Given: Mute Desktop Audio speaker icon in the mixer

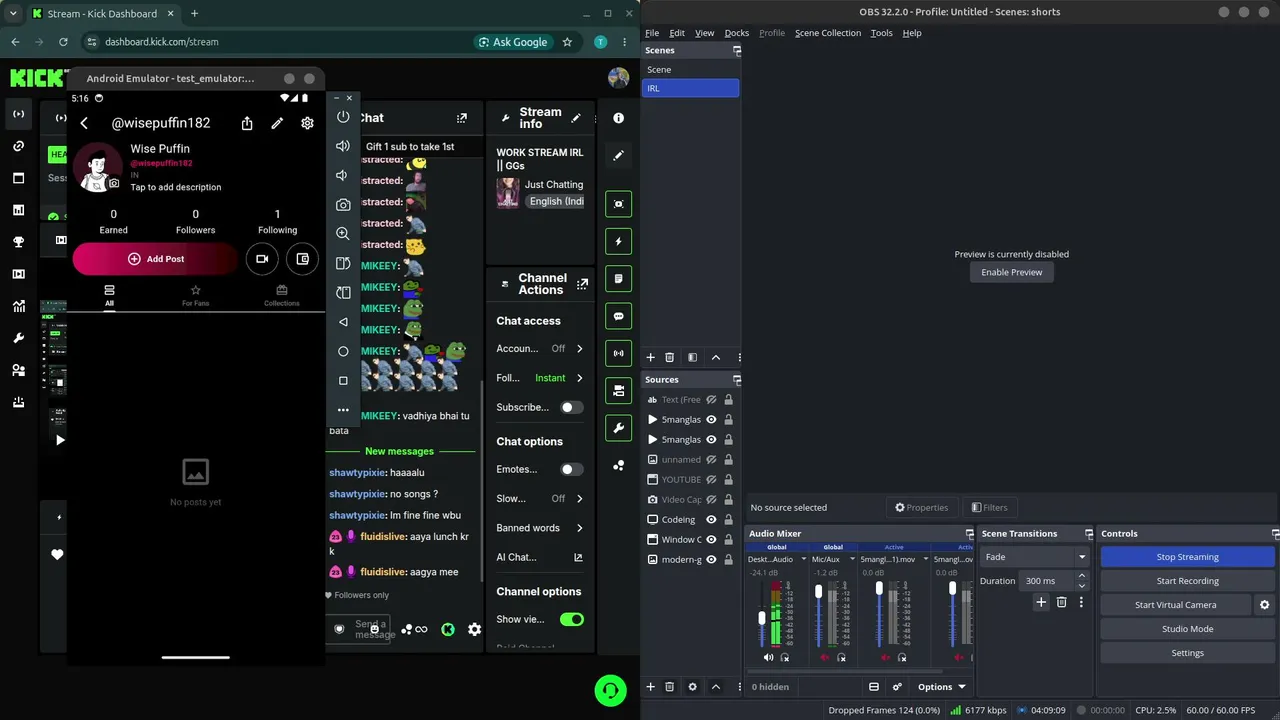Looking at the screenshot, I should point(768,657).
